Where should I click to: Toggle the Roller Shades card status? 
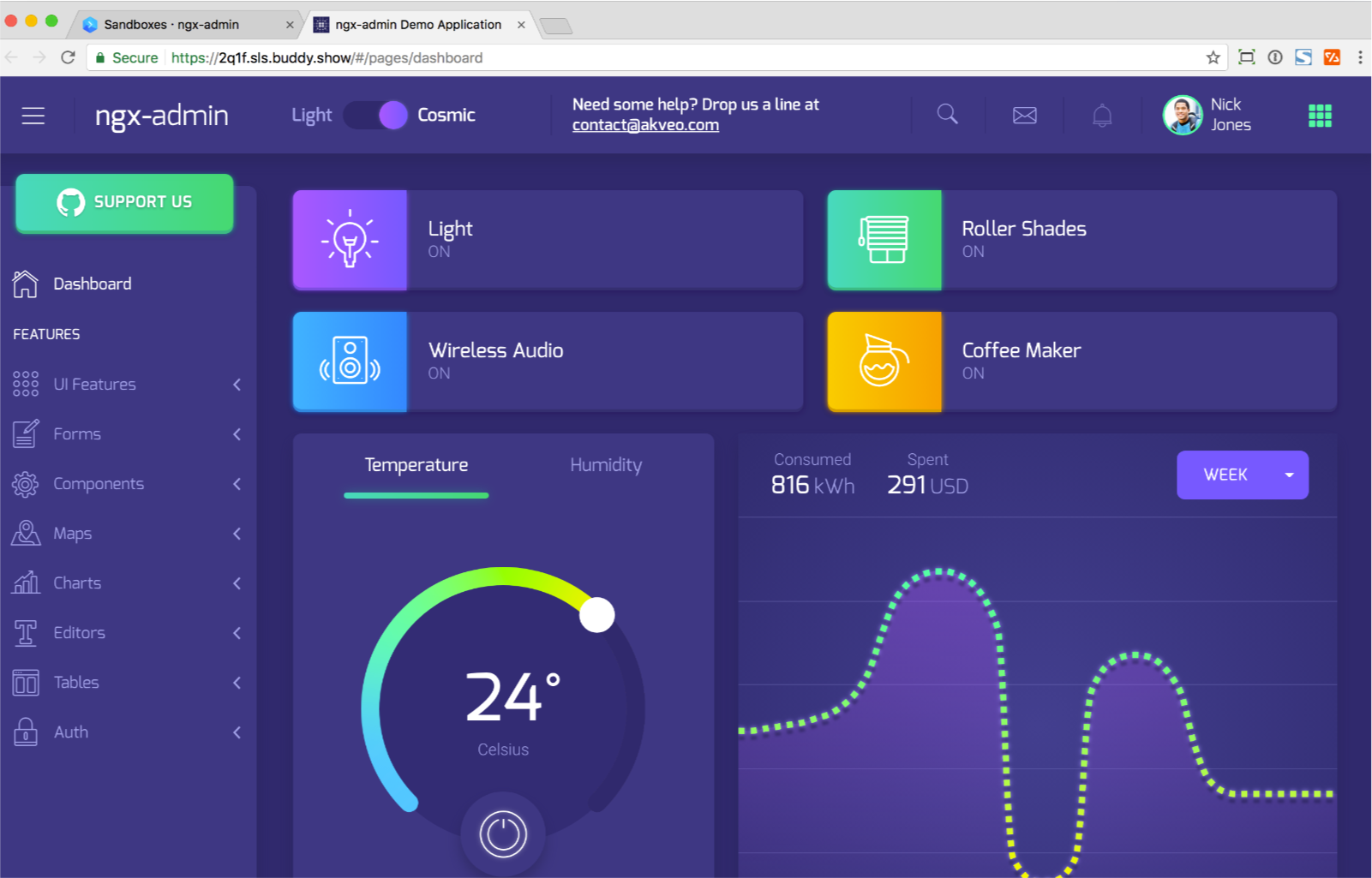point(1082,240)
